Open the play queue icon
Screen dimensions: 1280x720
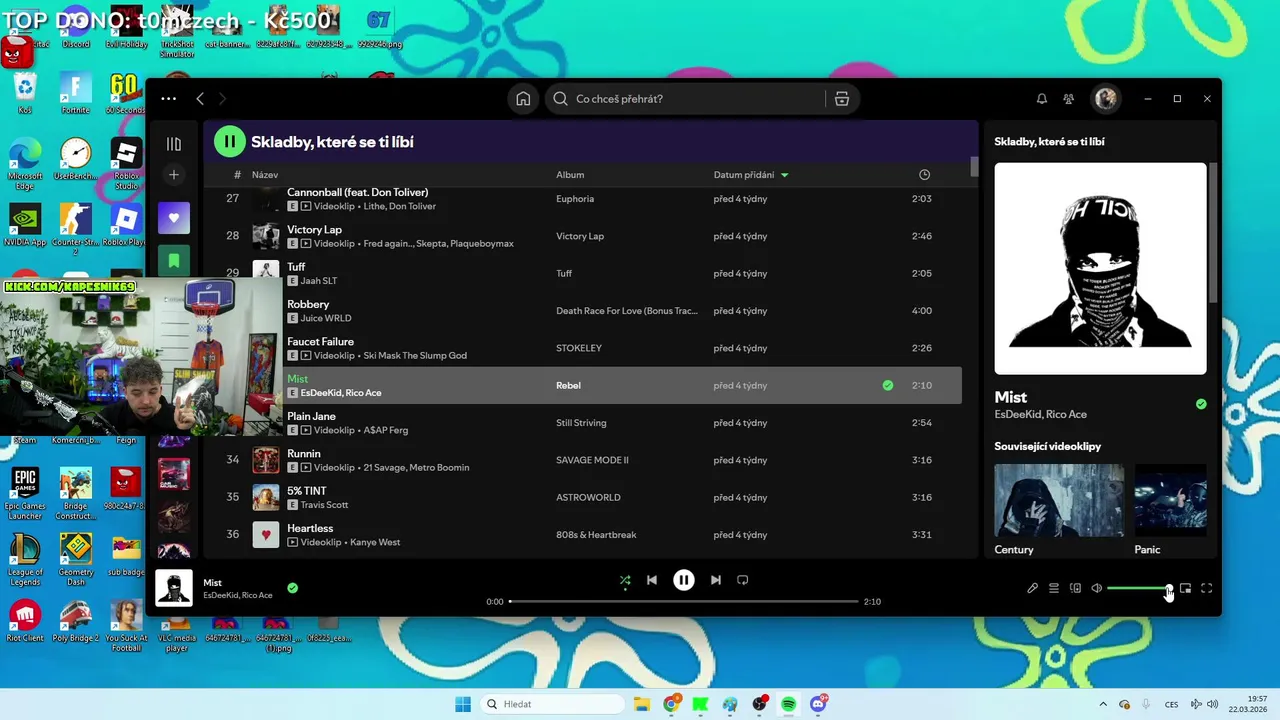[x=1054, y=588]
